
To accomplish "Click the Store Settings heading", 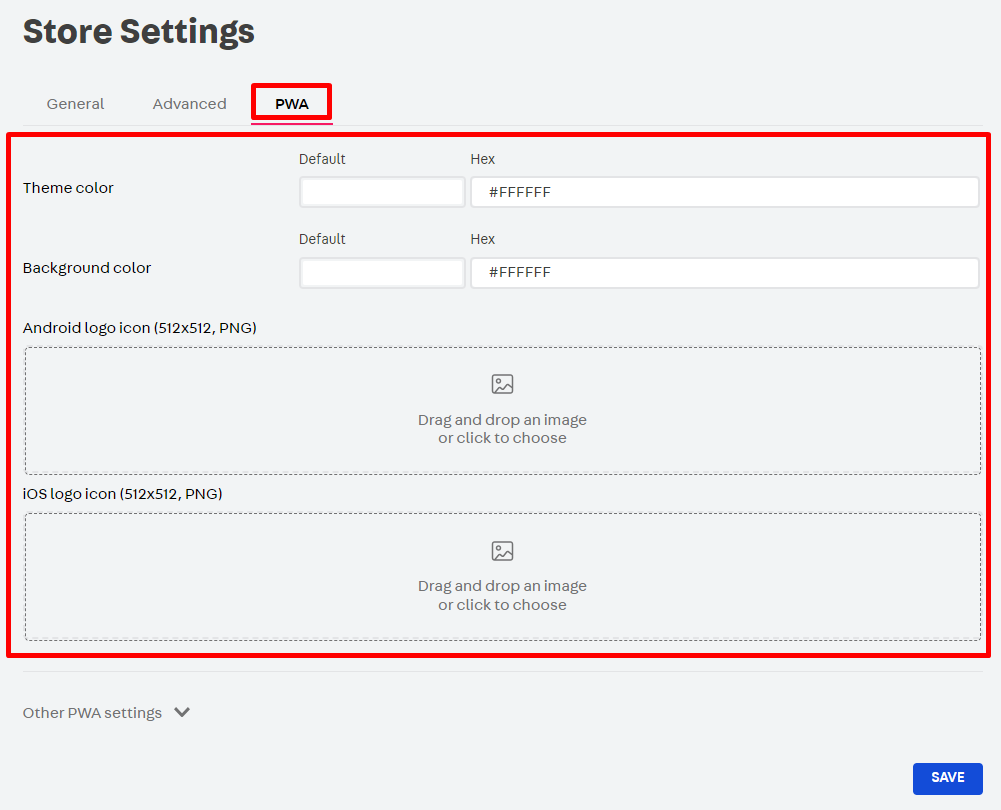I will pos(139,32).
